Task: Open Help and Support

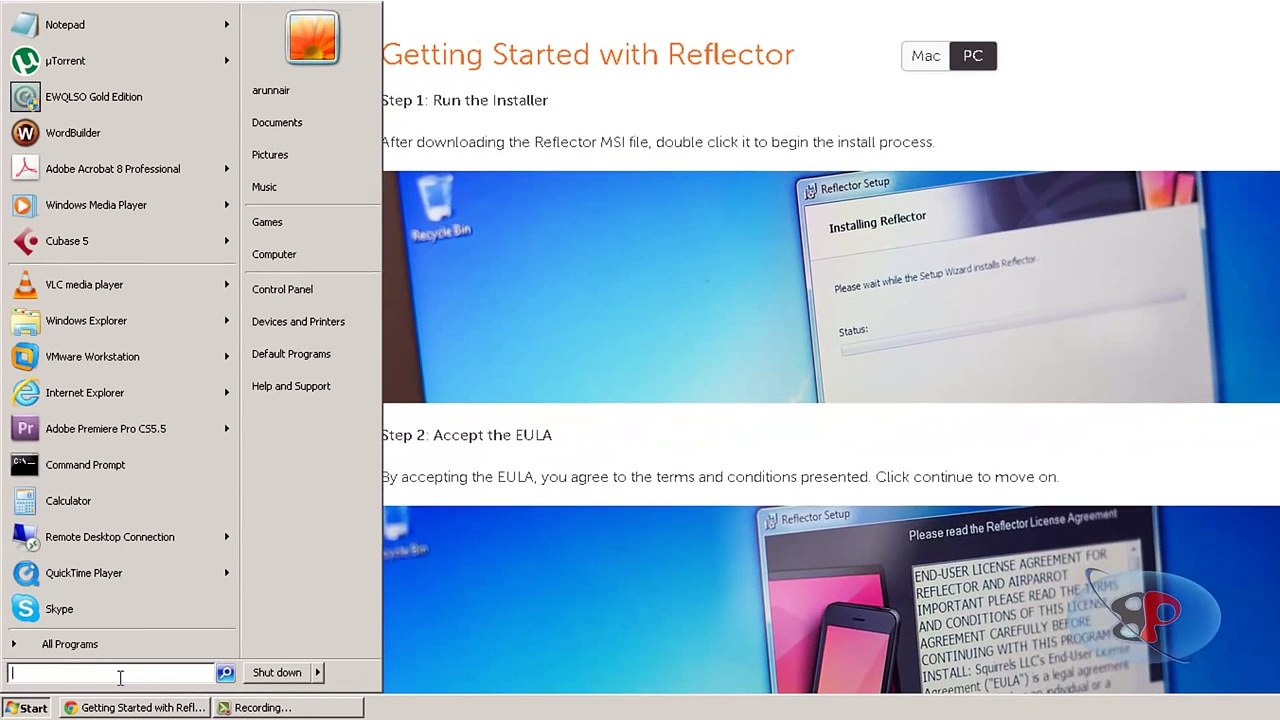Action: (x=291, y=386)
